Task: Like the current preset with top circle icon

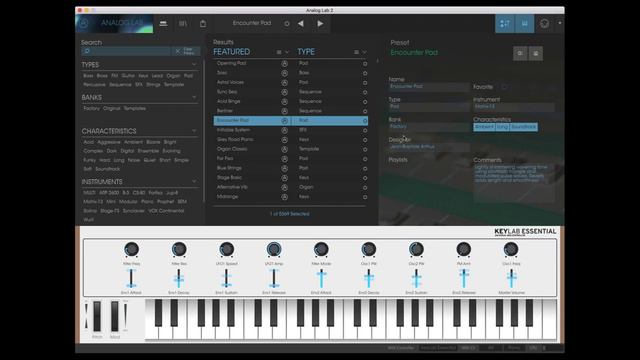Action: click(287, 24)
